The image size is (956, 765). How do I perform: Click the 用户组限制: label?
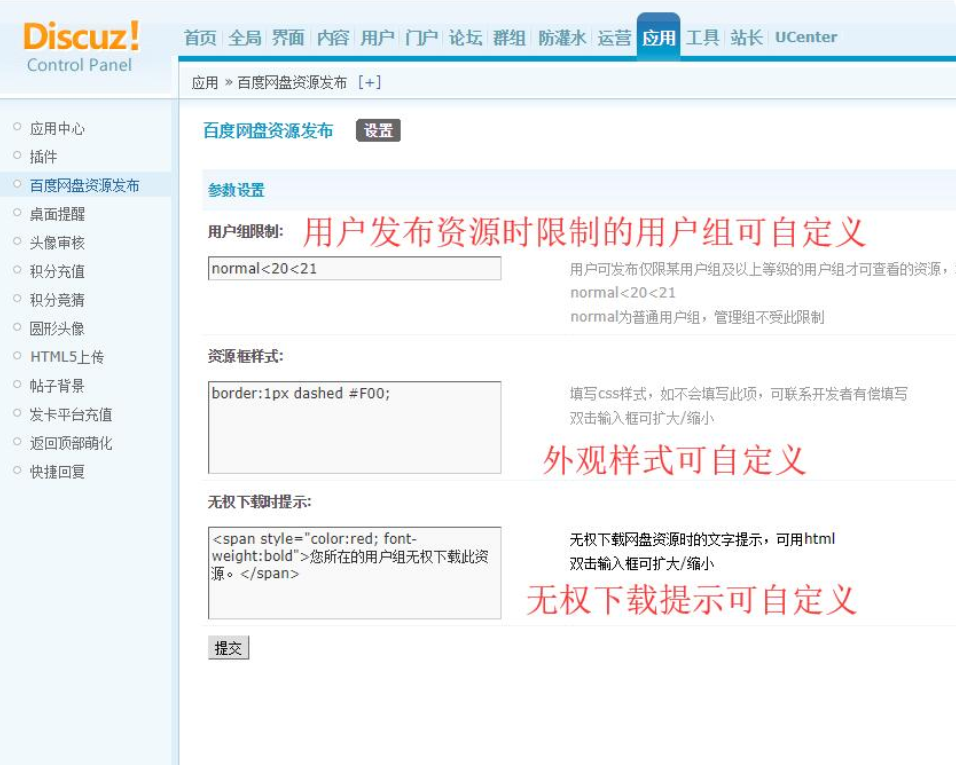[245, 232]
